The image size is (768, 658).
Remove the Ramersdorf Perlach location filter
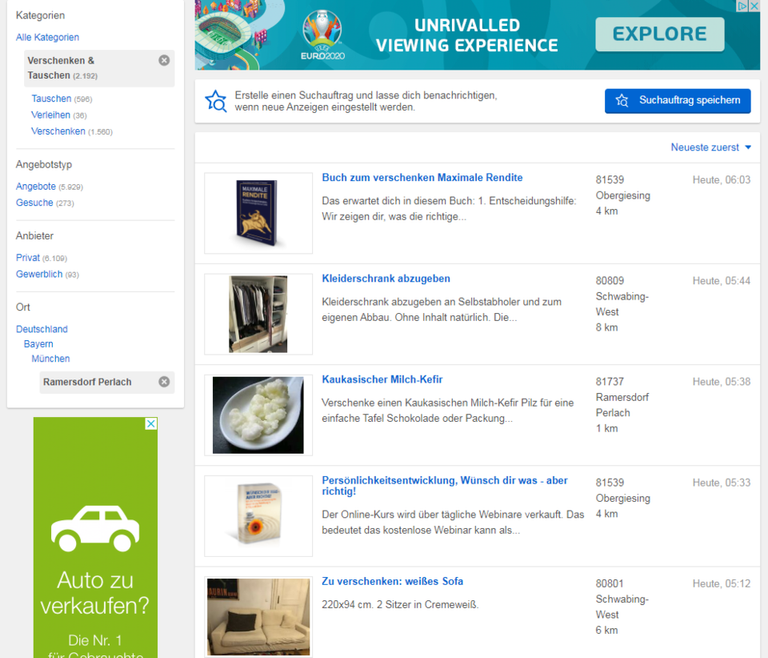(x=164, y=382)
